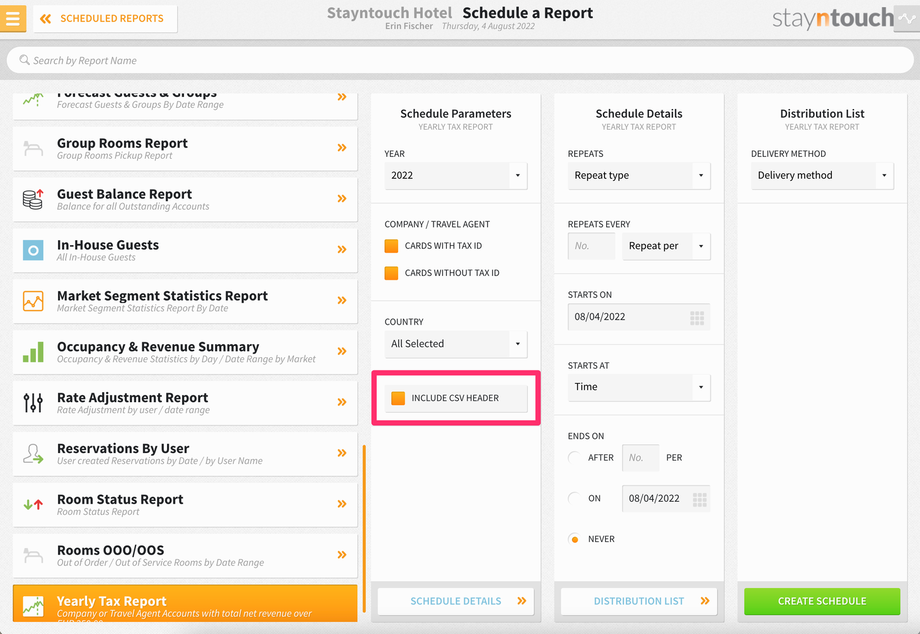This screenshot has width=920, height=634.
Task: Click the orange report list scrollbar
Action: tap(364, 528)
